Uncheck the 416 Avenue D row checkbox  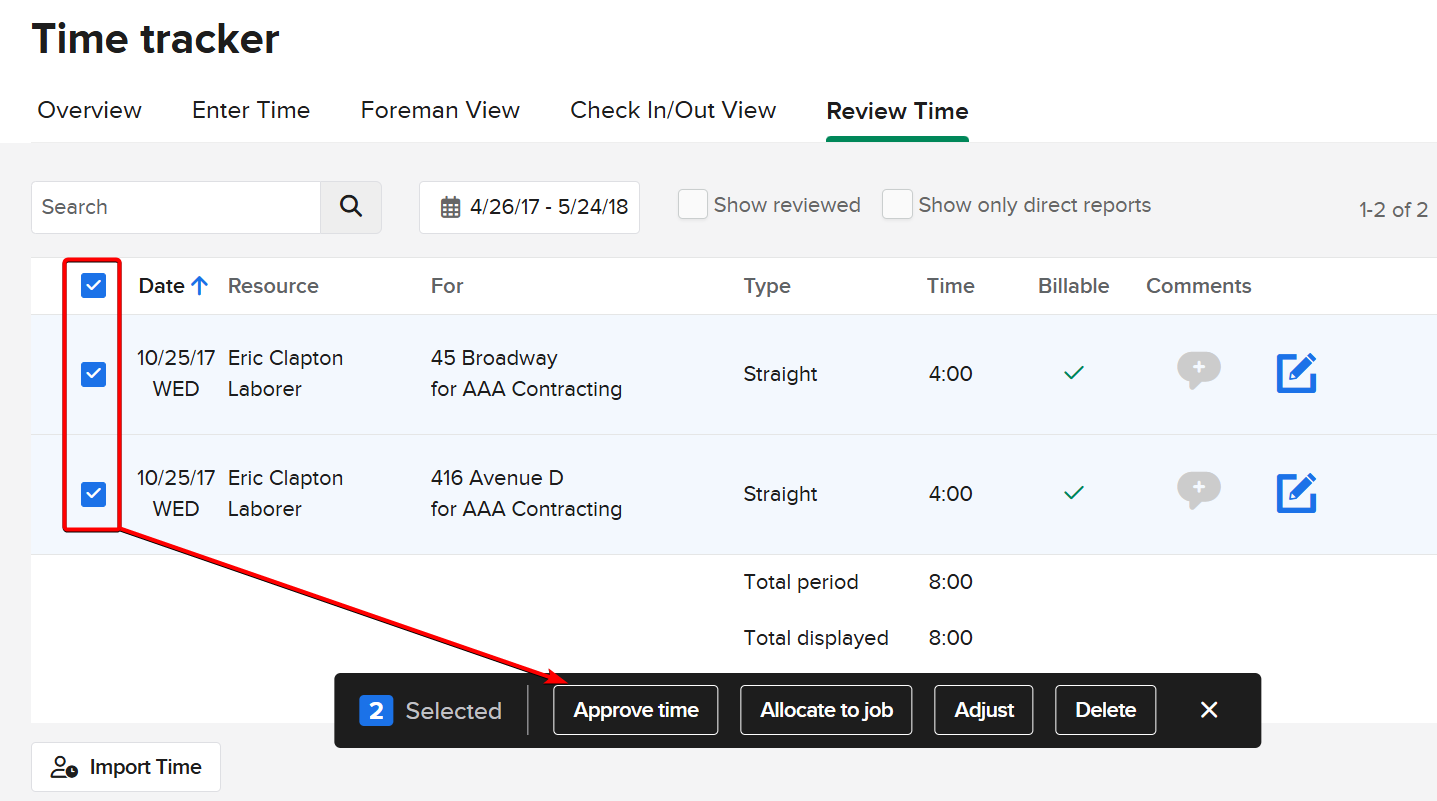(93, 494)
